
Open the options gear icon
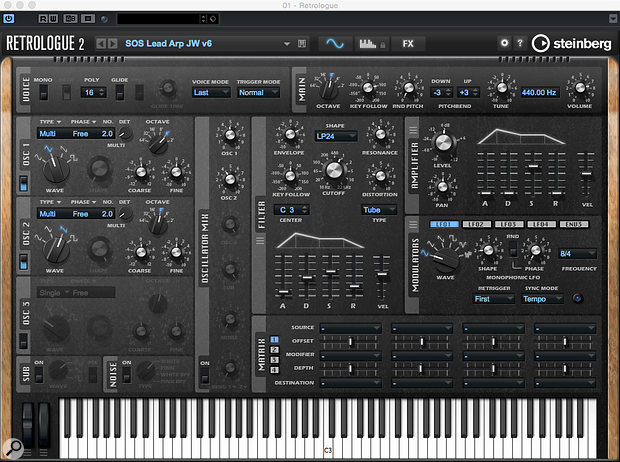point(504,43)
